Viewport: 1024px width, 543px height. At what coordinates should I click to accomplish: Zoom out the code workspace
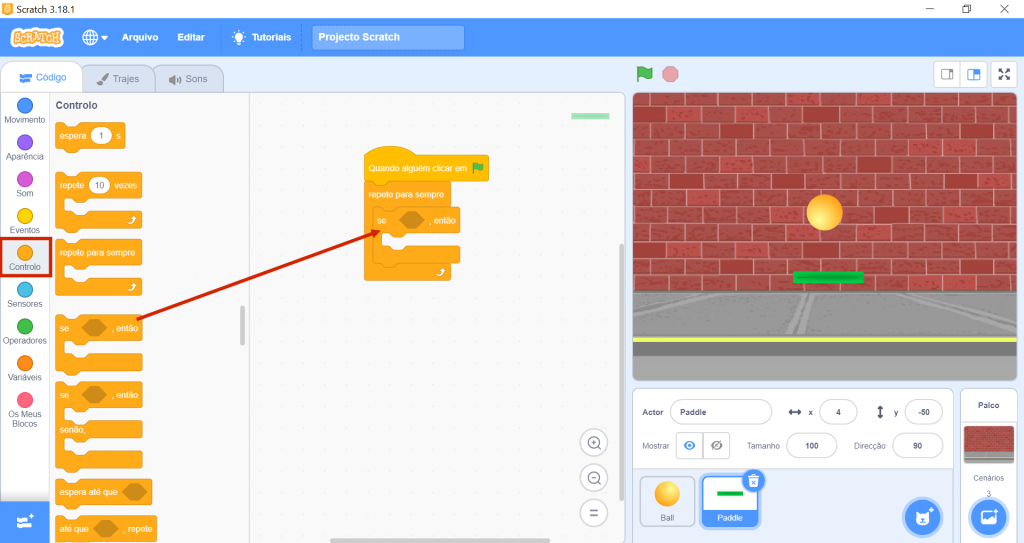594,478
